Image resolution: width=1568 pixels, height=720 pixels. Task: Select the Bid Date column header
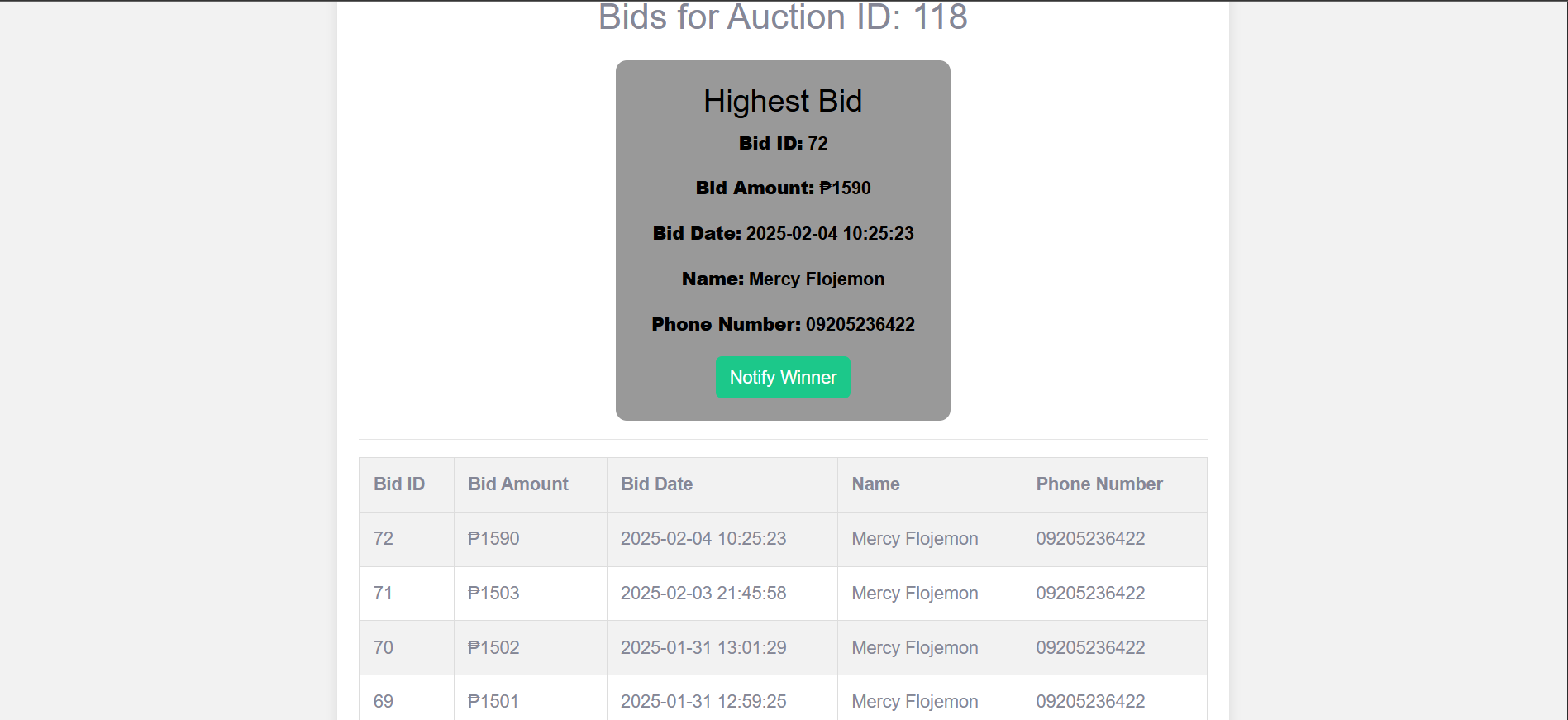click(657, 484)
